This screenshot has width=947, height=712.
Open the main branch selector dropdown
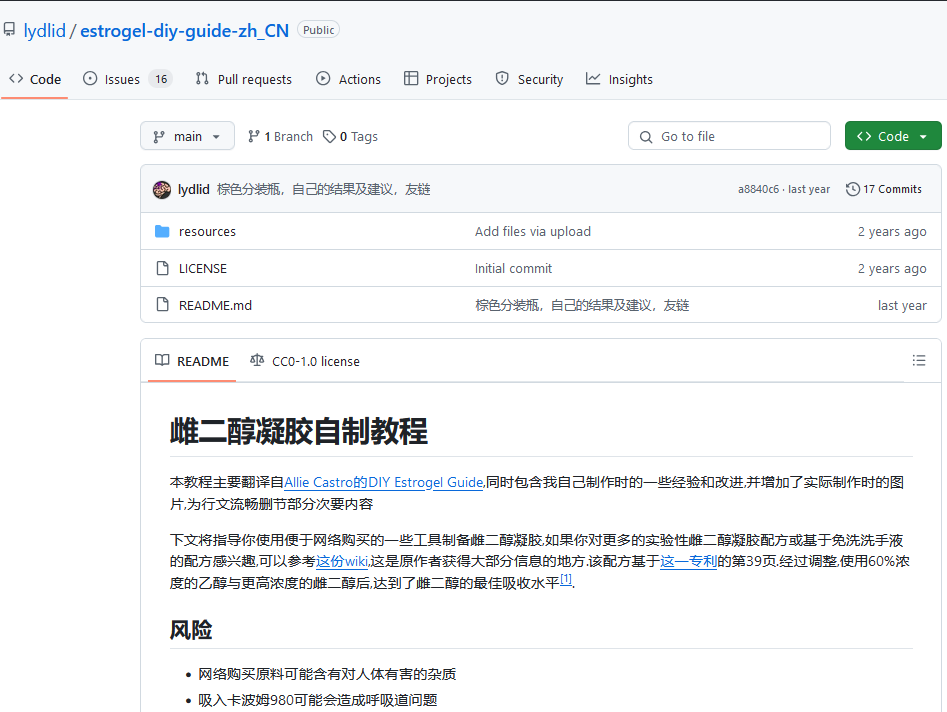187,136
